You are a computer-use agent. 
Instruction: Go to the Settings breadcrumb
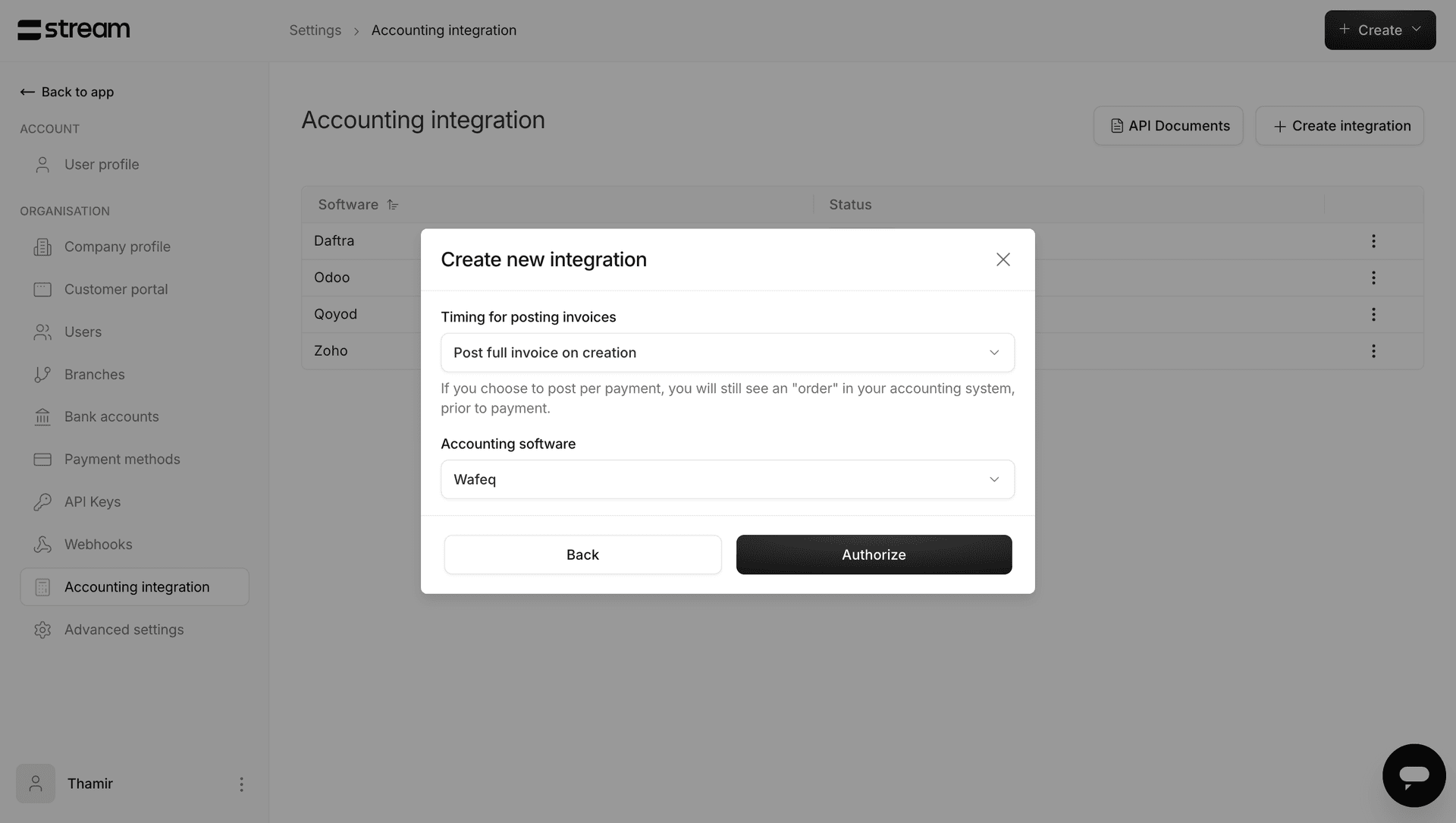click(315, 30)
